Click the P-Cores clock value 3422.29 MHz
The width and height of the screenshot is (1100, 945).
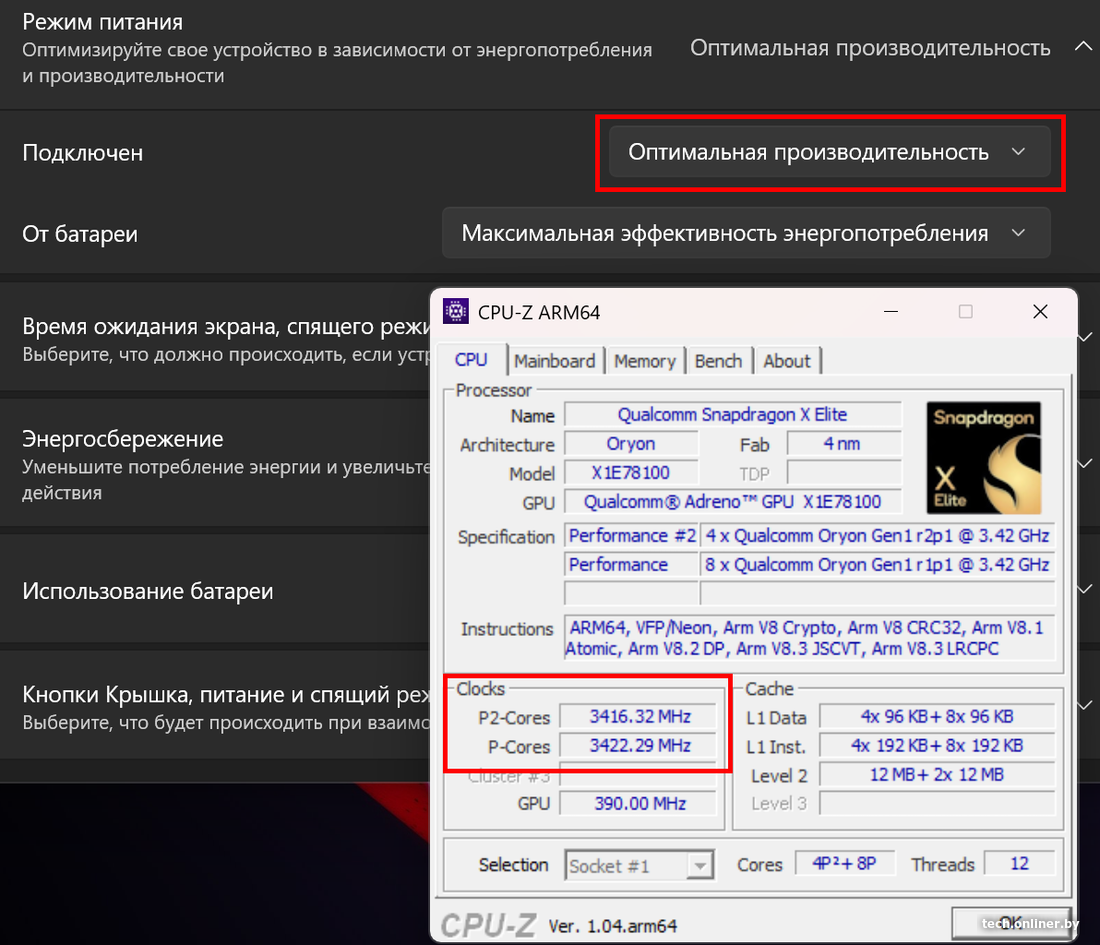tap(638, 745)
